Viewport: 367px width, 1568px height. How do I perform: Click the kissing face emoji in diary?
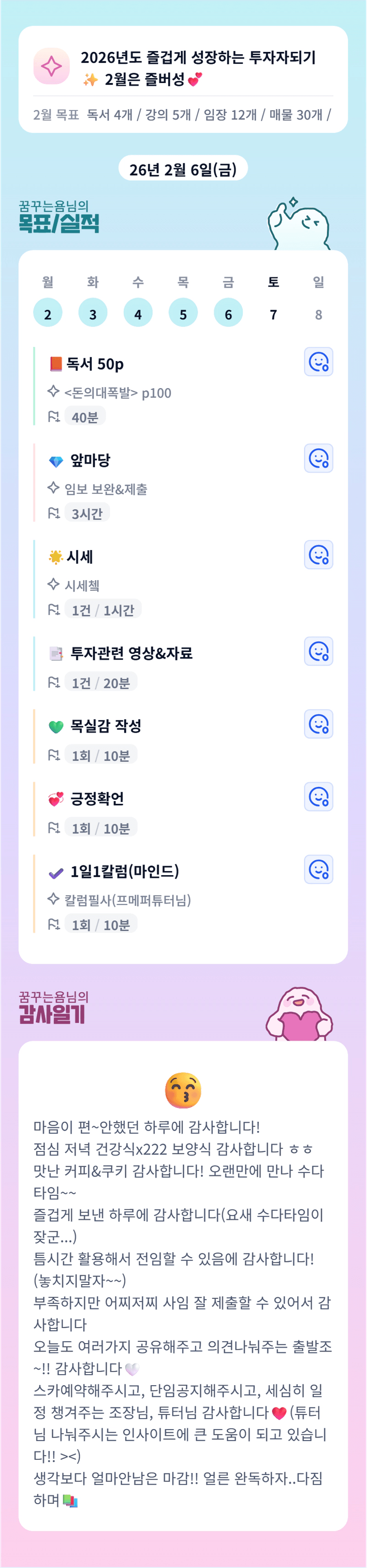coord(183,1090)
